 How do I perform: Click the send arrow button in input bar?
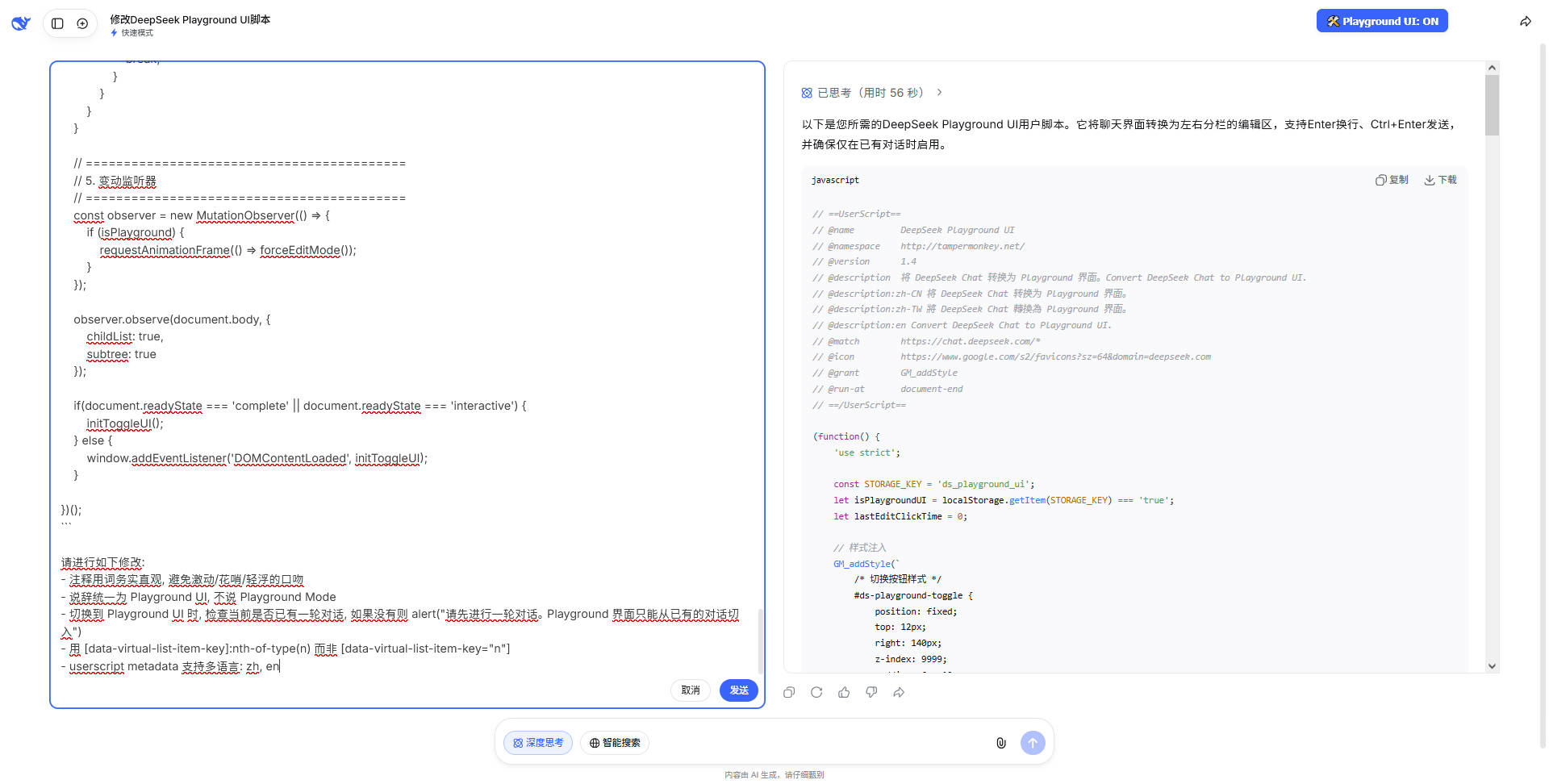coord(1033,743)
